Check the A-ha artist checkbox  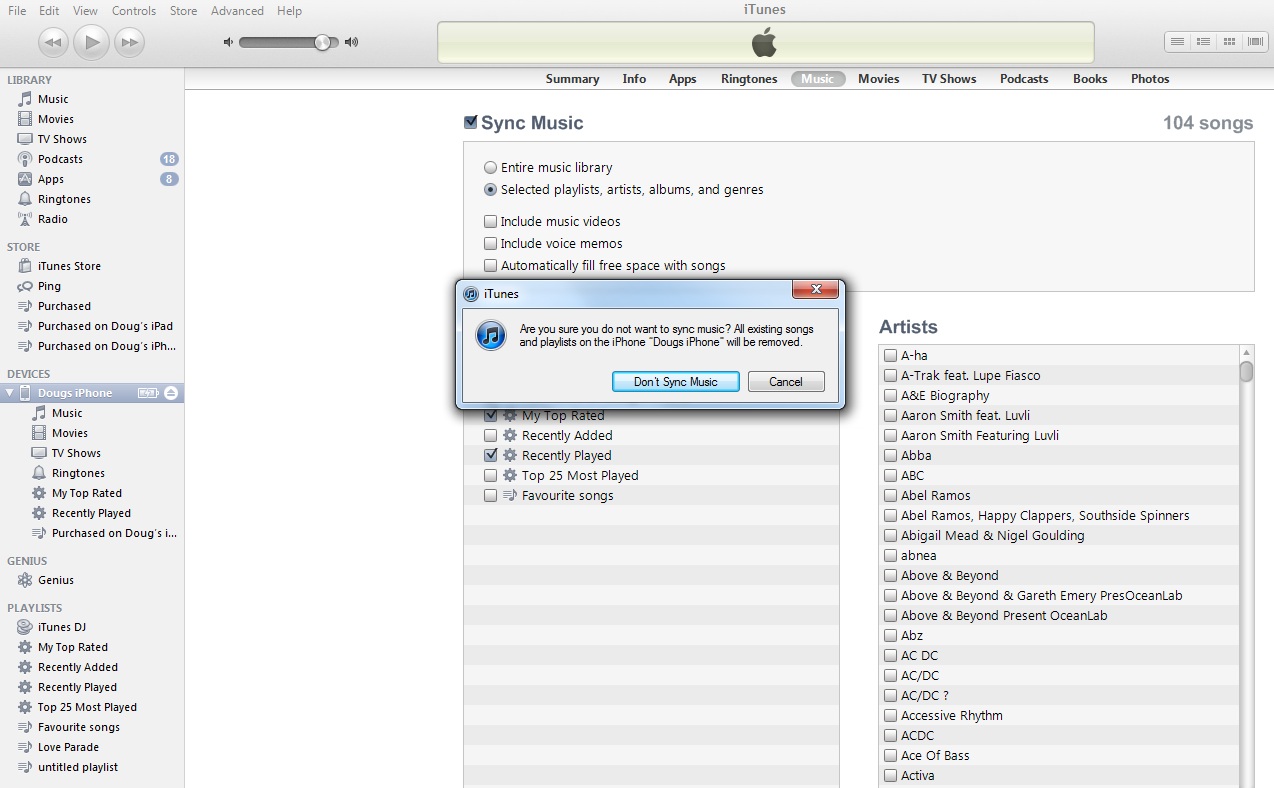[890, 356]
